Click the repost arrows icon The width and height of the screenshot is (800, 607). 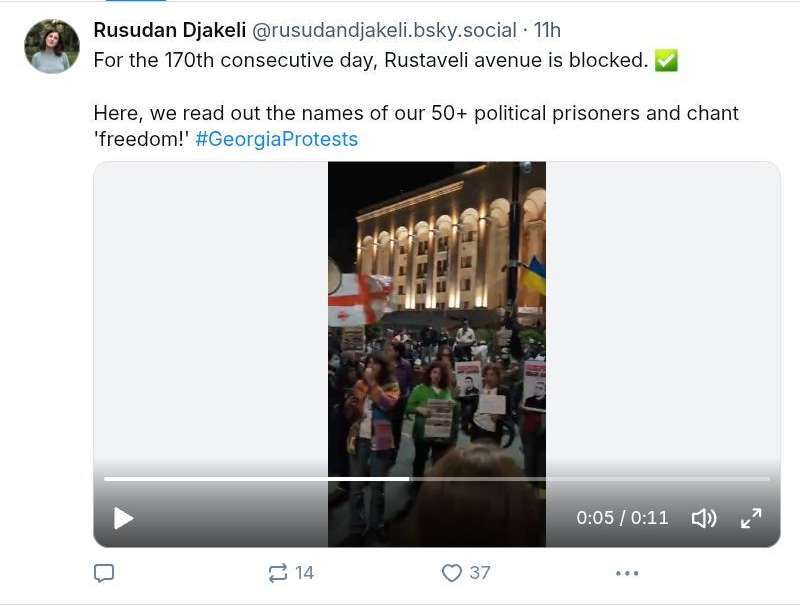click(x=278, y=573)
